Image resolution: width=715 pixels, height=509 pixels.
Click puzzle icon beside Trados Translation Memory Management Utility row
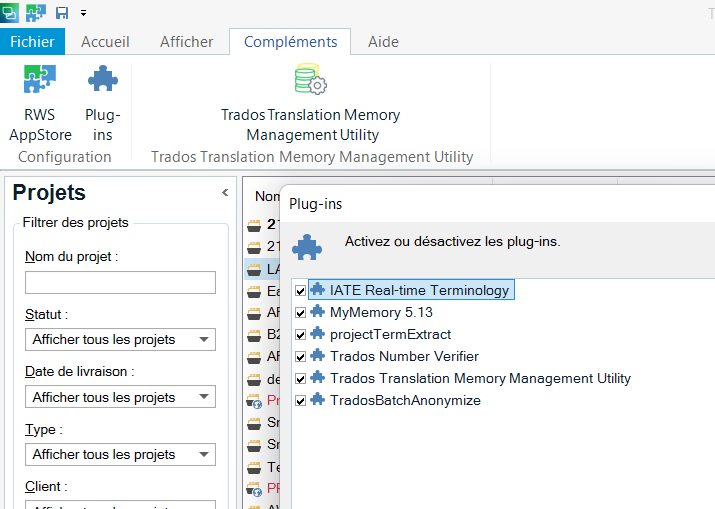[317, 377]
